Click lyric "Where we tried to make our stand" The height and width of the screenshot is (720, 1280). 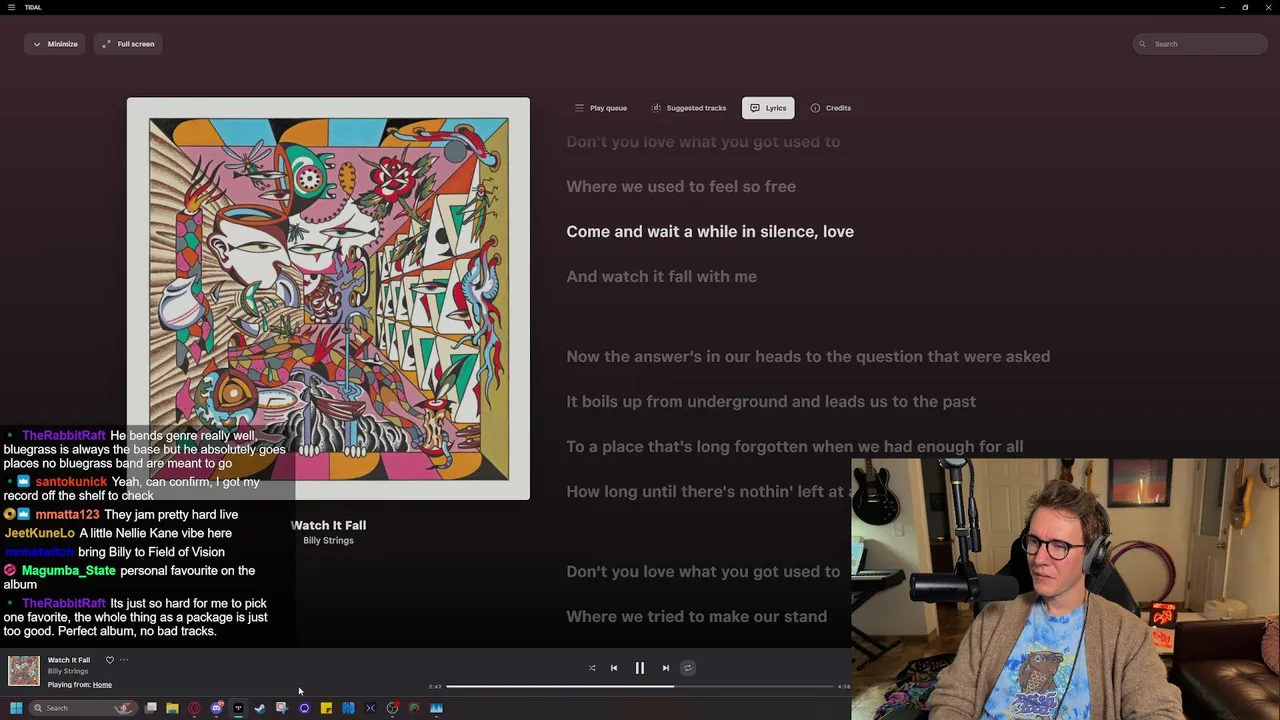click(x=696, y=617)
